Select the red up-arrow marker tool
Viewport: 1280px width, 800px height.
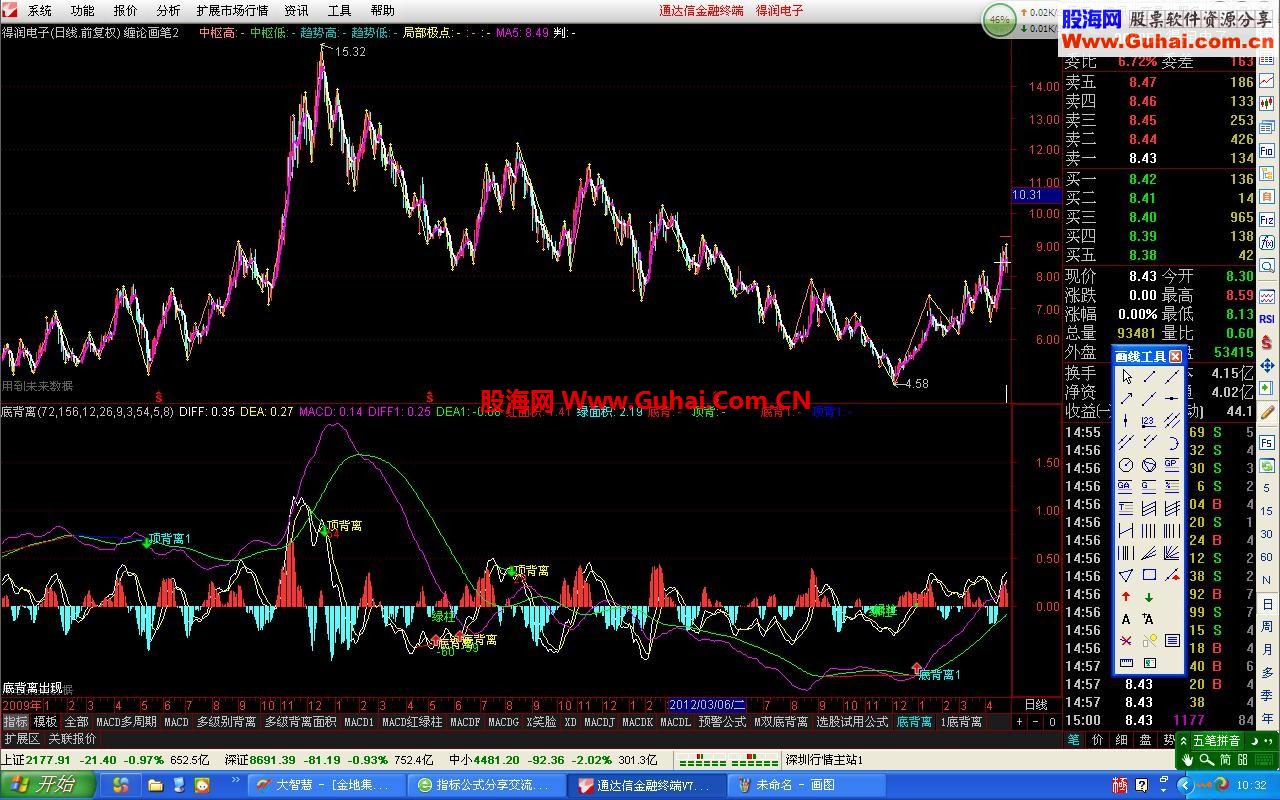[x=1126, y=597]
